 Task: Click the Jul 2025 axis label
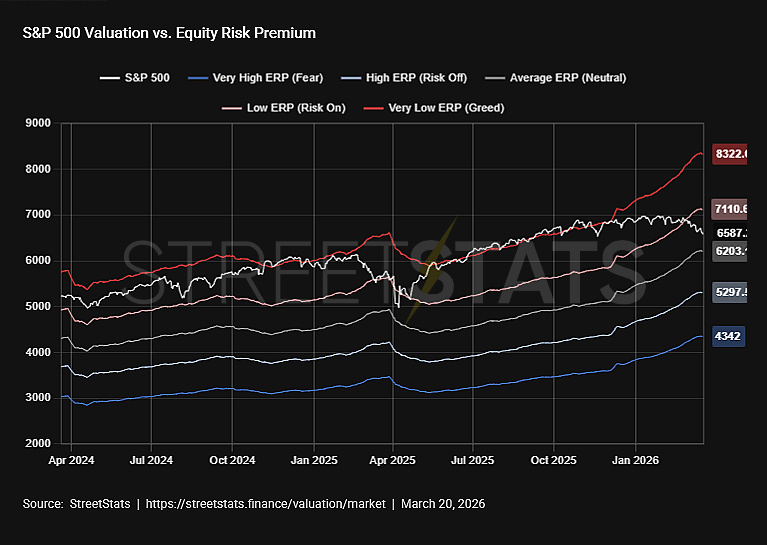pyautogui.click(x=473, y=460)
